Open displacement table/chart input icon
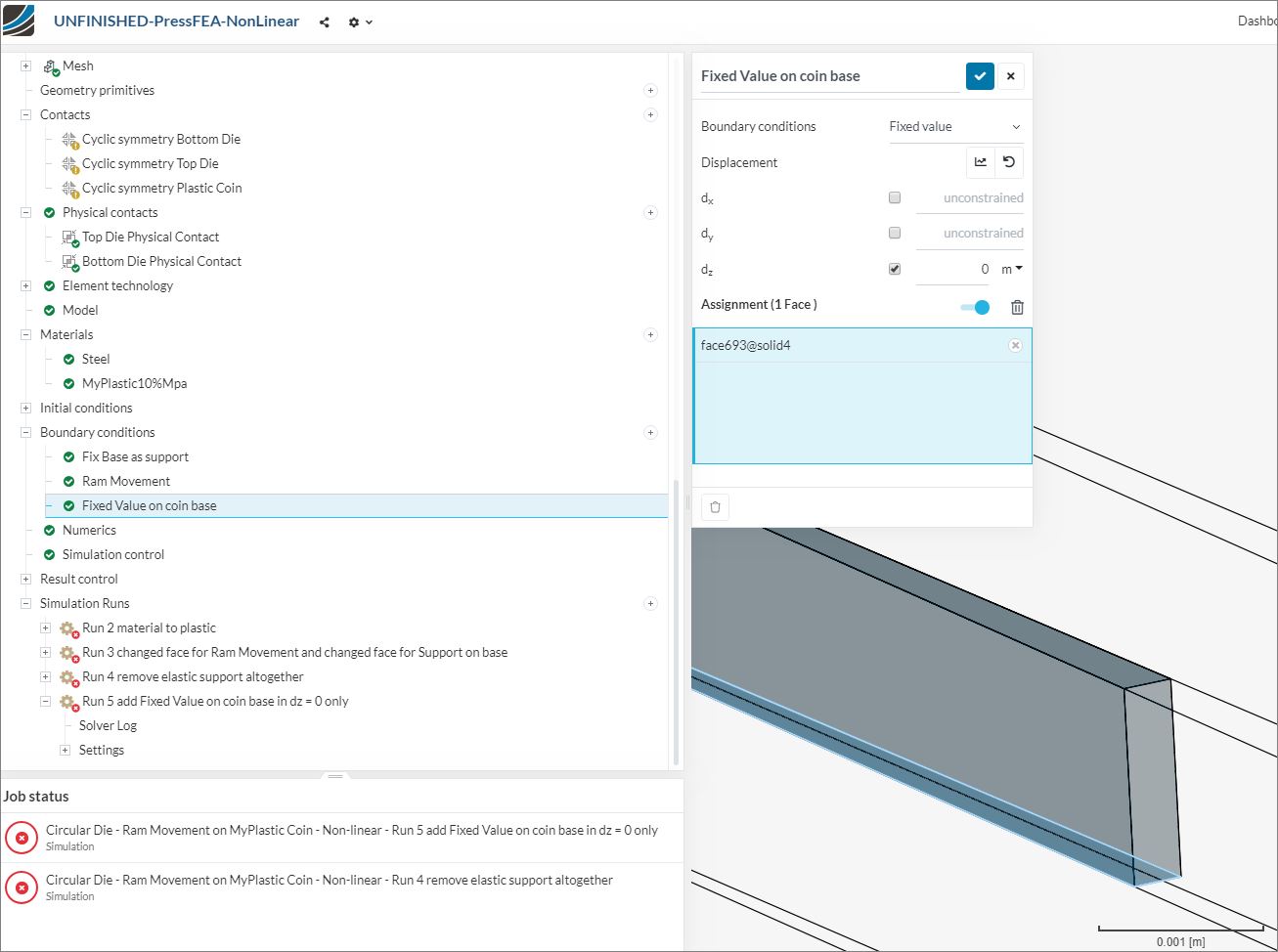1278x952 pixels. click(981, 162)
